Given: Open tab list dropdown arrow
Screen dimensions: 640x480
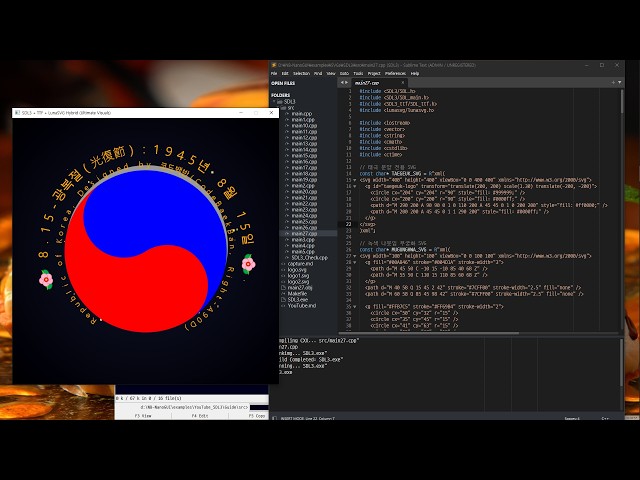Looking at the screenshot, I should tap(620, 82).
